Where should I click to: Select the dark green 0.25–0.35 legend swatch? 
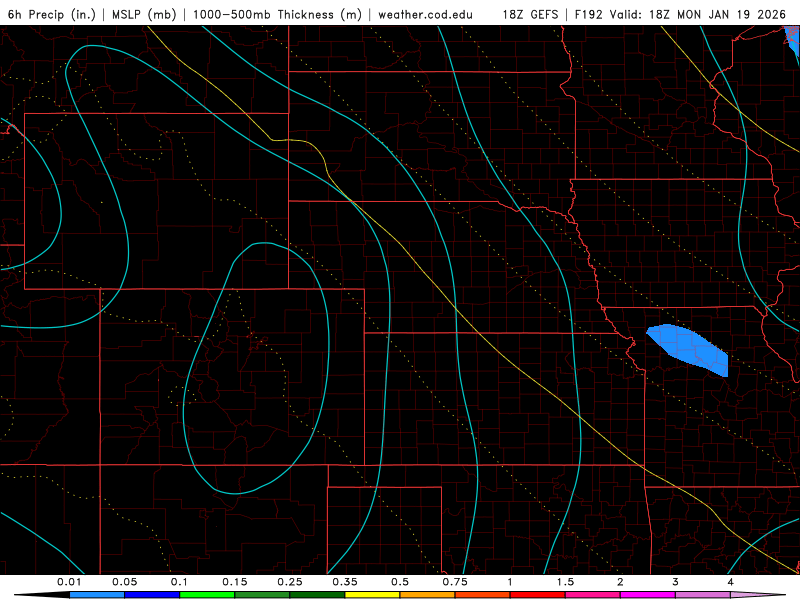(317, 595)
